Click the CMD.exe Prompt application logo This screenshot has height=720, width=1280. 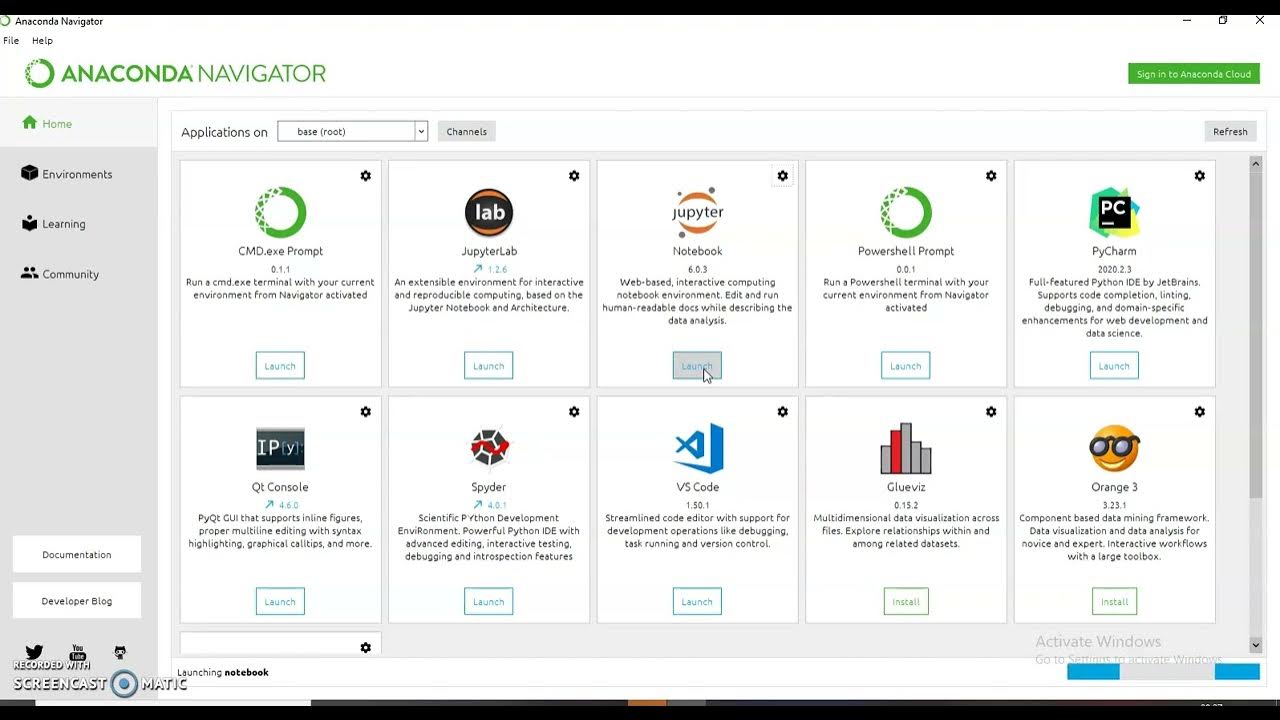(280, 212)
